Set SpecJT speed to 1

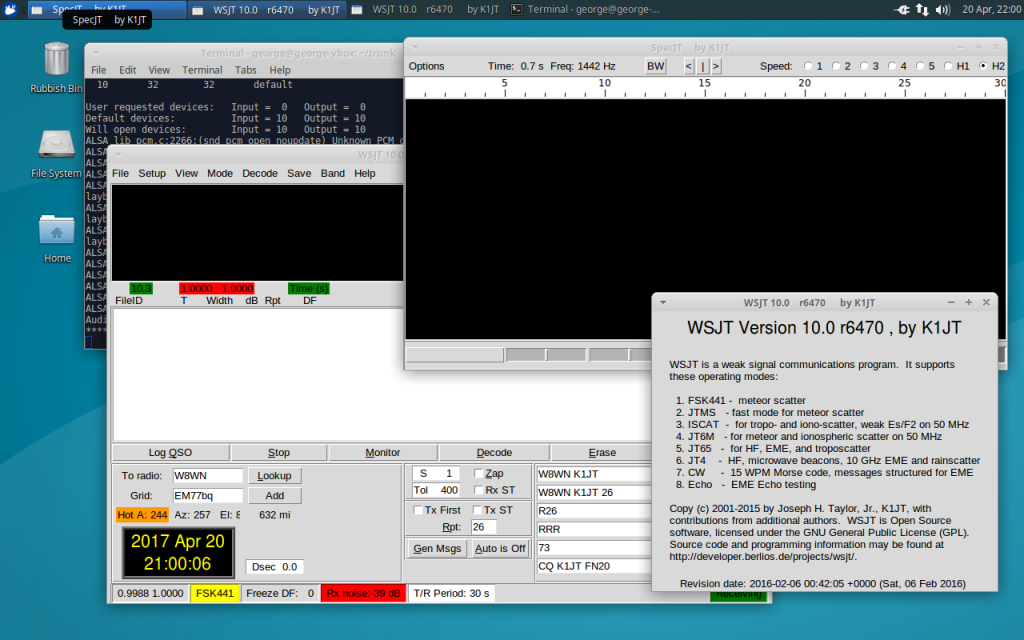coord(808,66)
